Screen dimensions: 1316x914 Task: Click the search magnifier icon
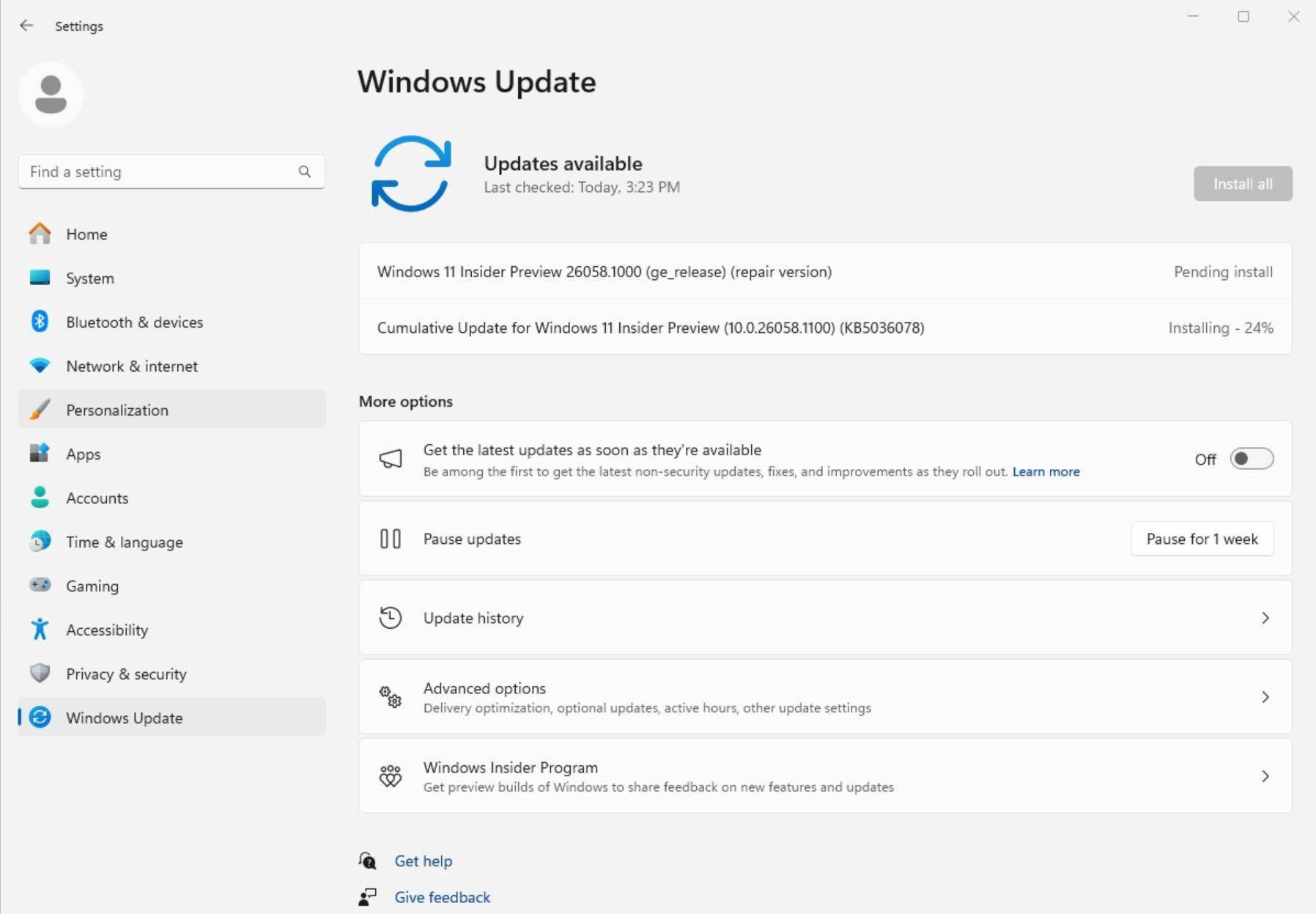305,172
